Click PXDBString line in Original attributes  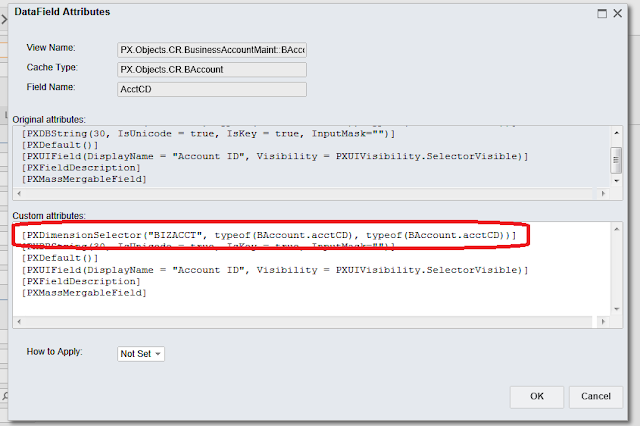(x=209, y=134)
